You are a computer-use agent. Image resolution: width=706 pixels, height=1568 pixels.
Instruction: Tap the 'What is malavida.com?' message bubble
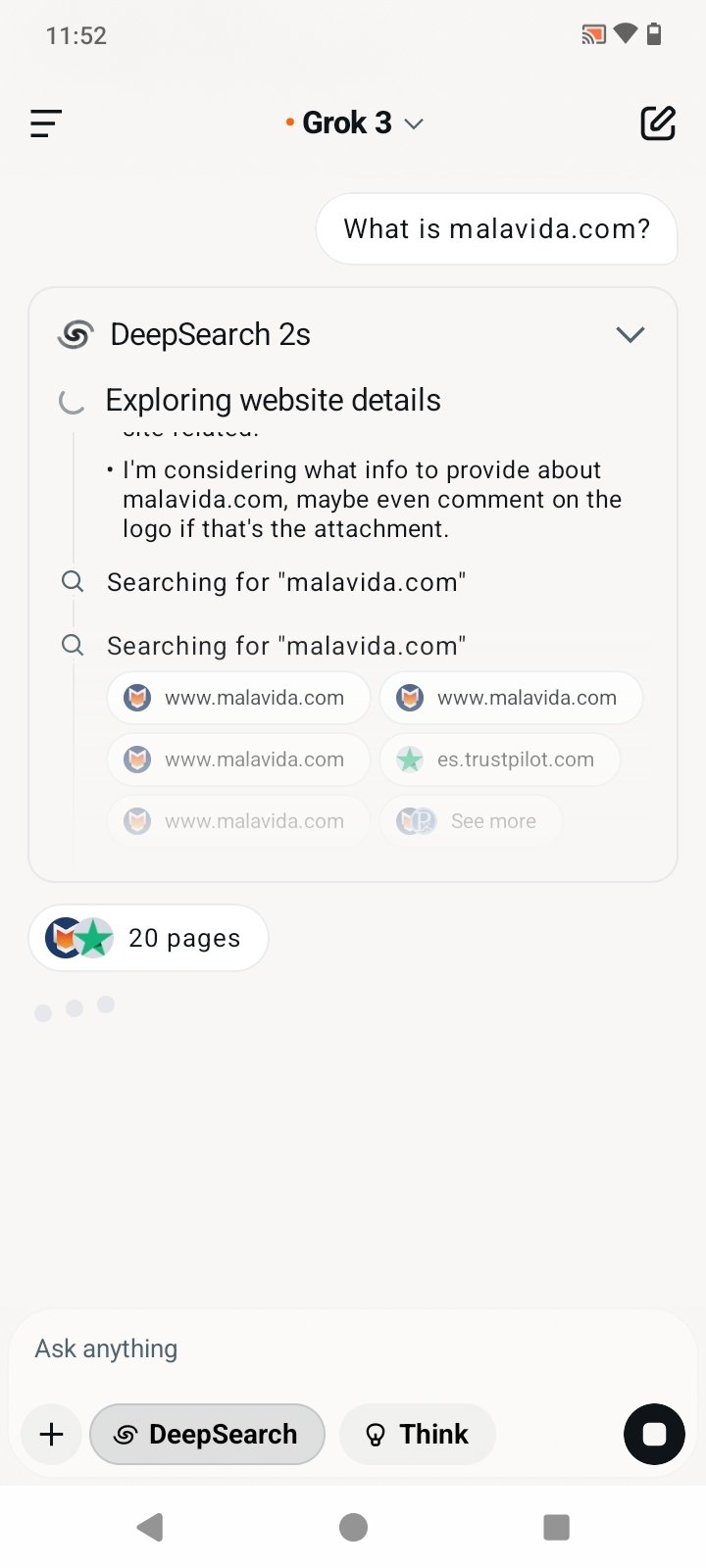point(496,229)
